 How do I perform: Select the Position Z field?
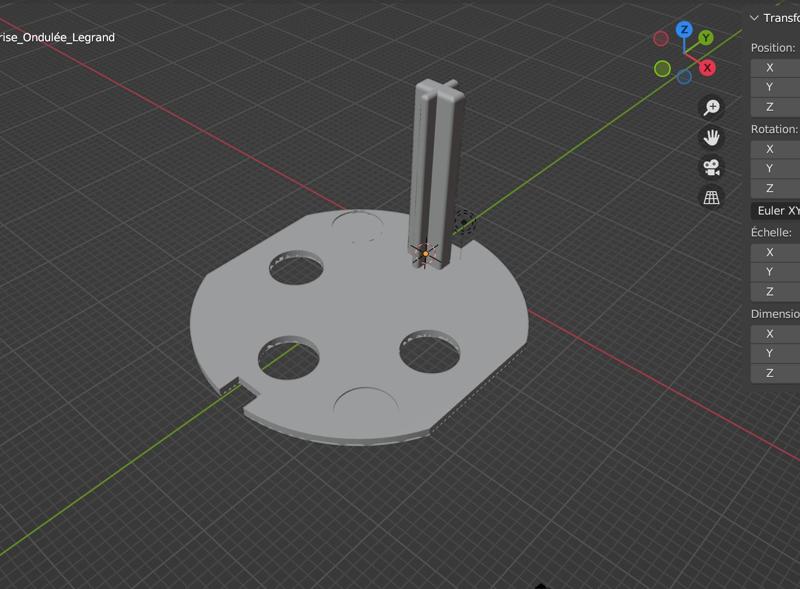776,107
